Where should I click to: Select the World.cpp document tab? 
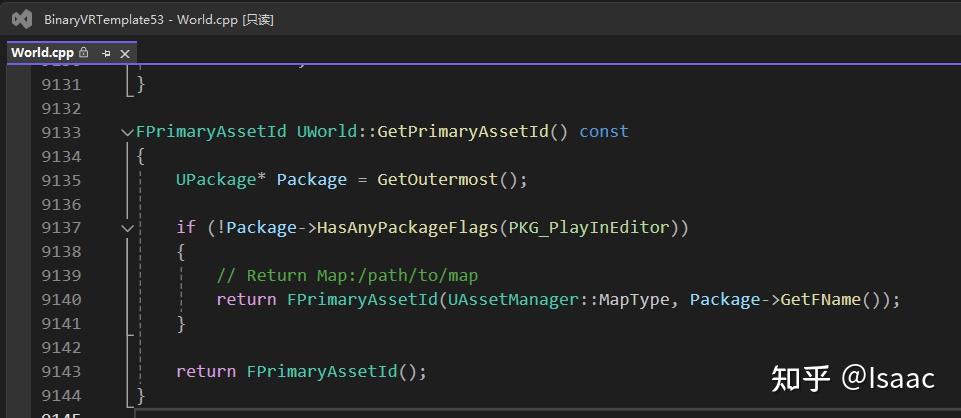pyautogui.click(x=42, y=52)
